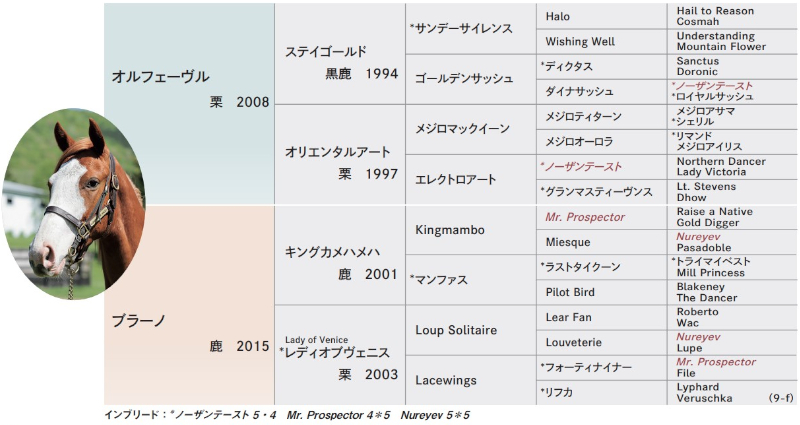This screenshot has height=425, width=800.
Task: Click the inbreeding summary line below table
Action: (x=287, y=415)
